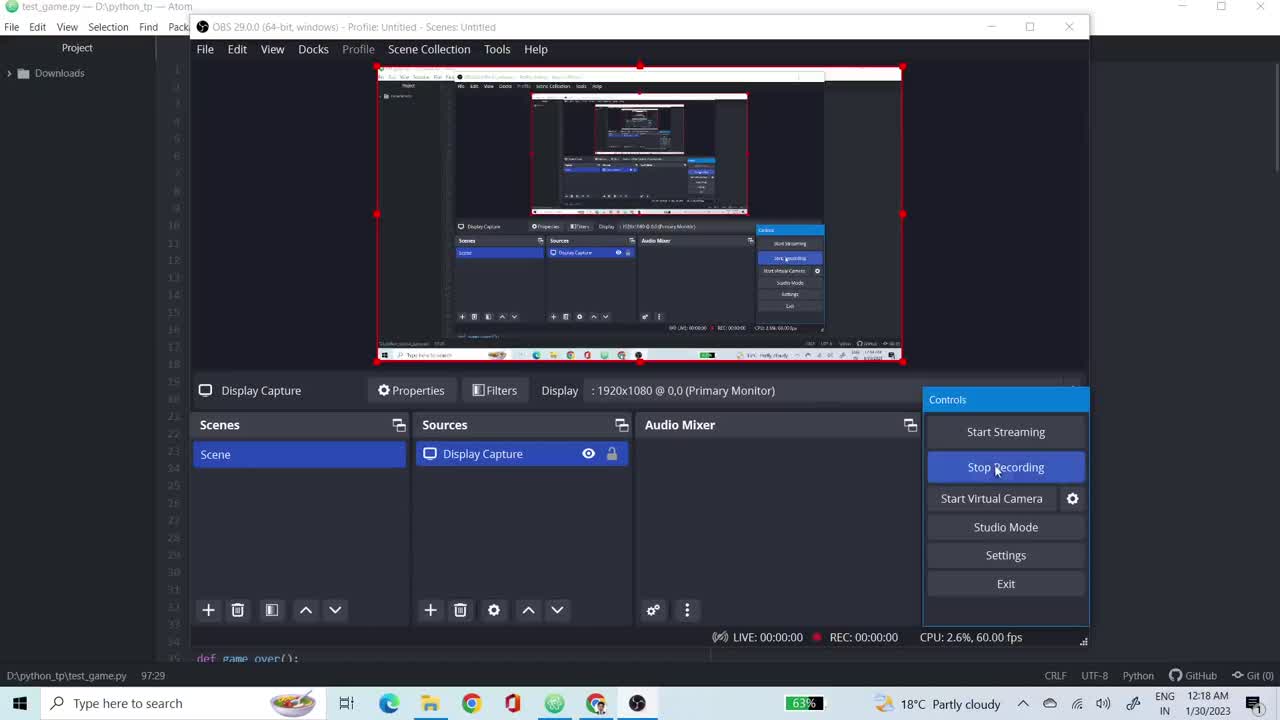Open virtual camera settings gear icon
1280x720 pixels.
click(x=1073, y=498)
